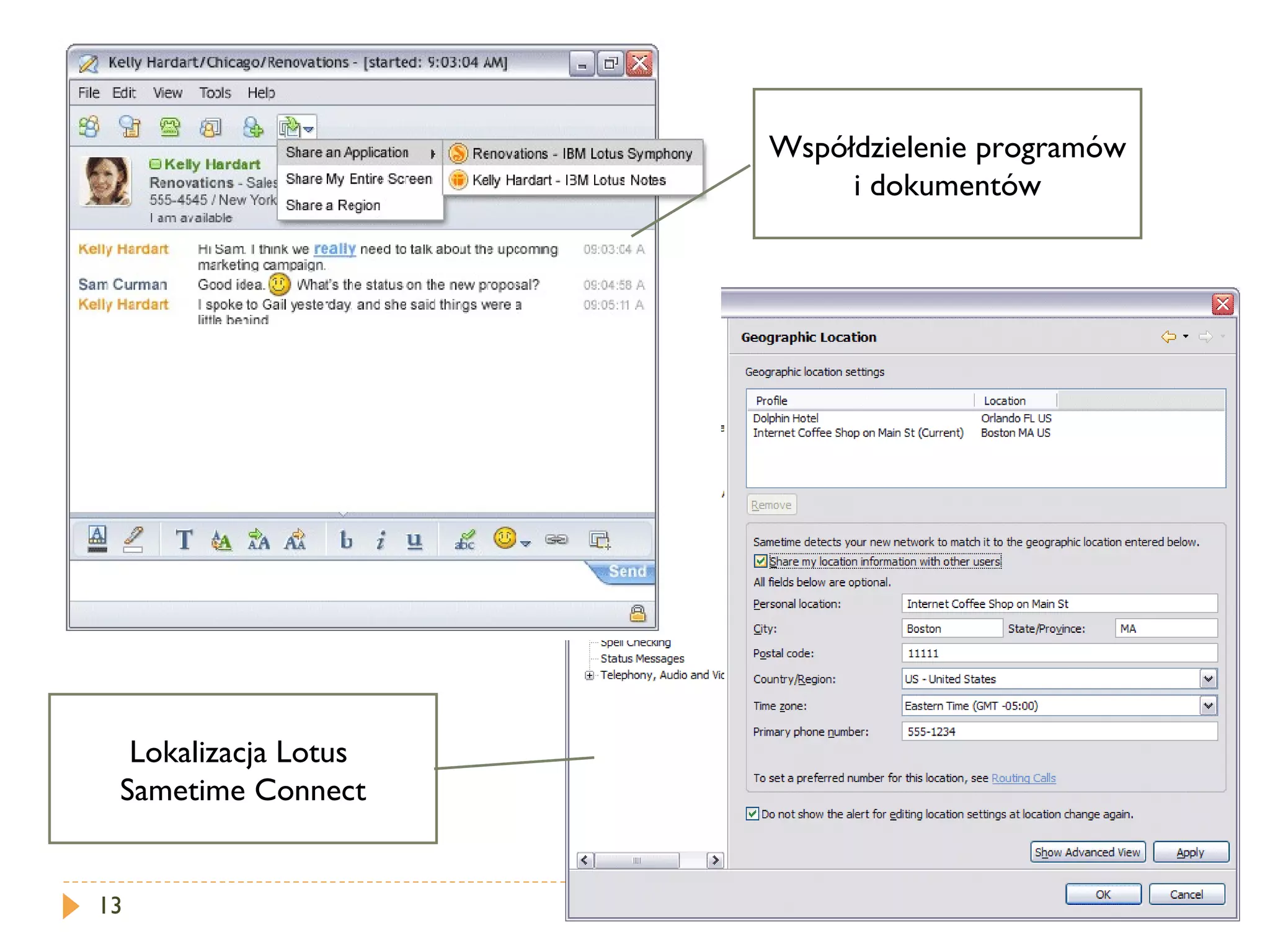Select the Dolphin Hotel profile row

985,418
